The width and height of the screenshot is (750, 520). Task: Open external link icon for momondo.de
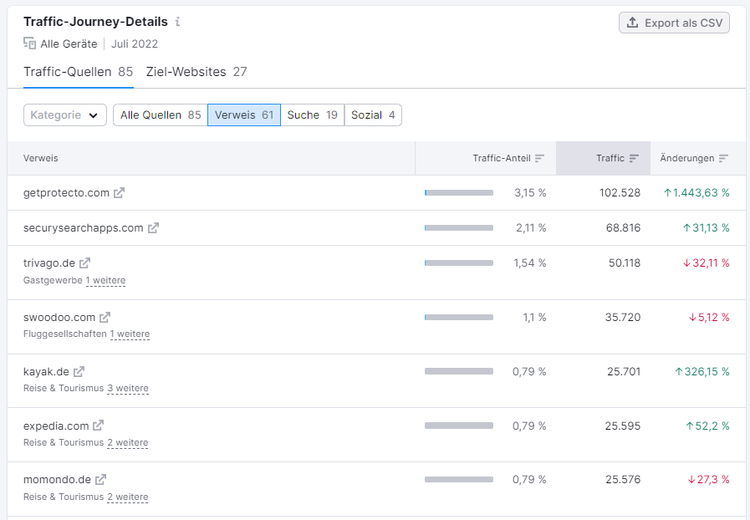tap(100, 479)
